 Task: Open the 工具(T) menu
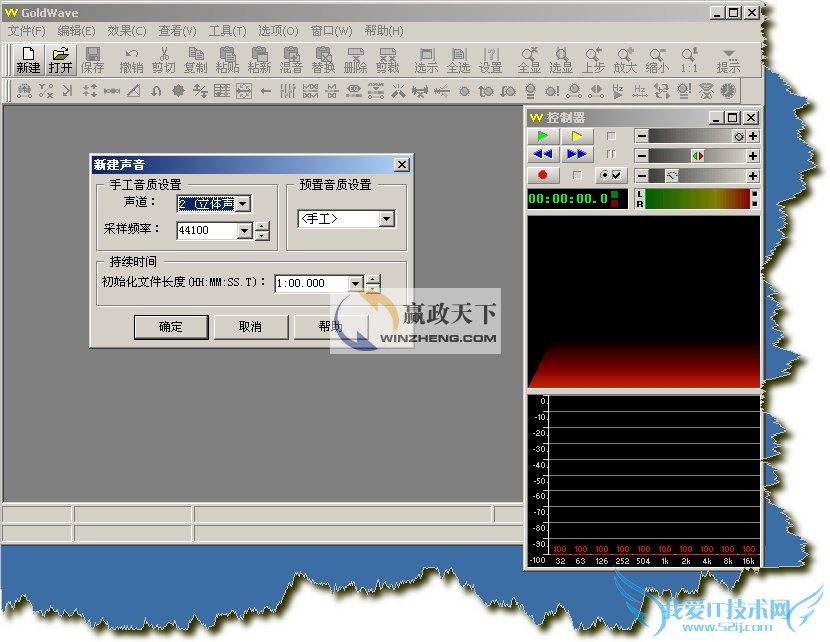tap(227, 31)
